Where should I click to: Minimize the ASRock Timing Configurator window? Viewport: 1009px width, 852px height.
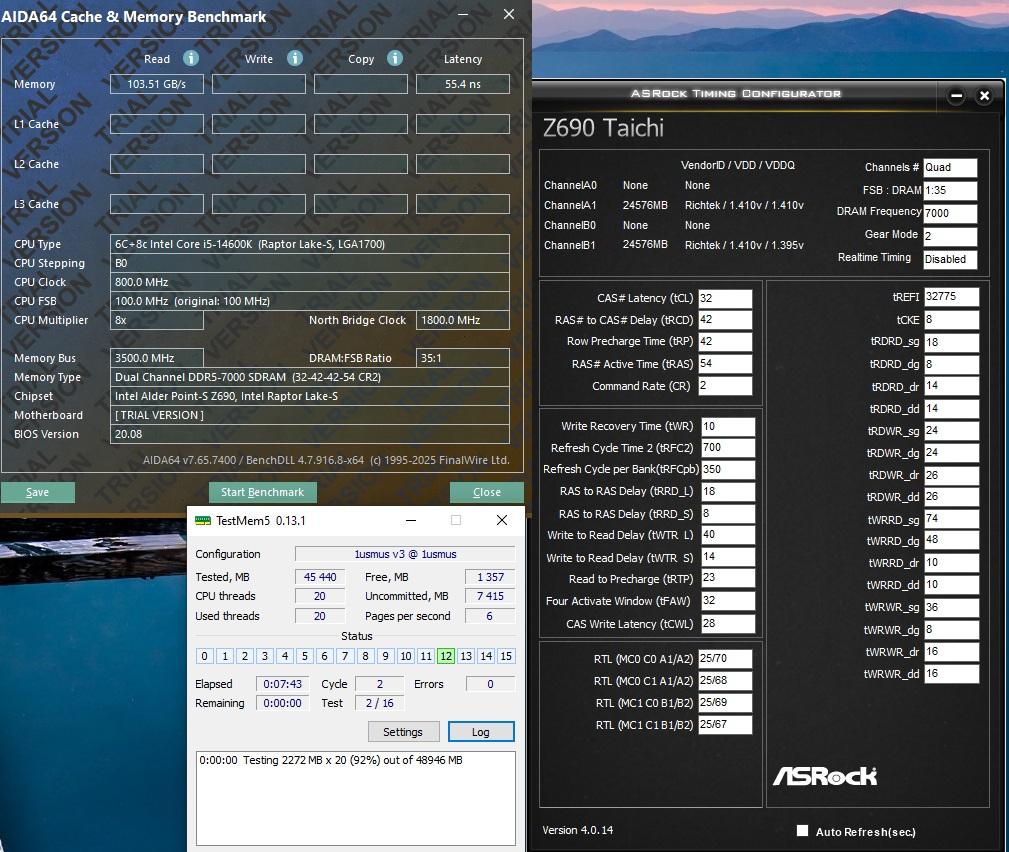956,96
